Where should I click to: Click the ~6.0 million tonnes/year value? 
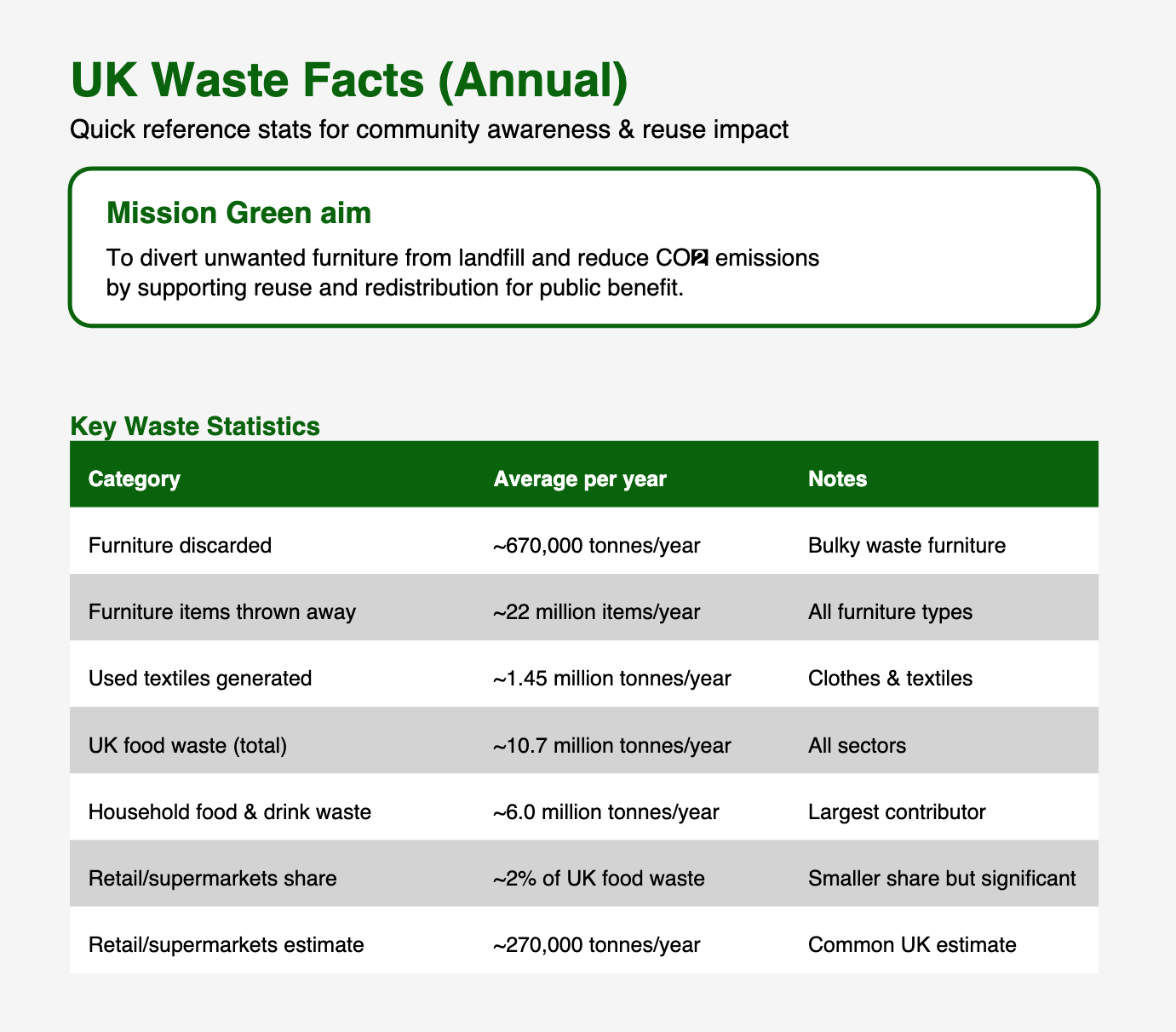[x=605, y=811]
